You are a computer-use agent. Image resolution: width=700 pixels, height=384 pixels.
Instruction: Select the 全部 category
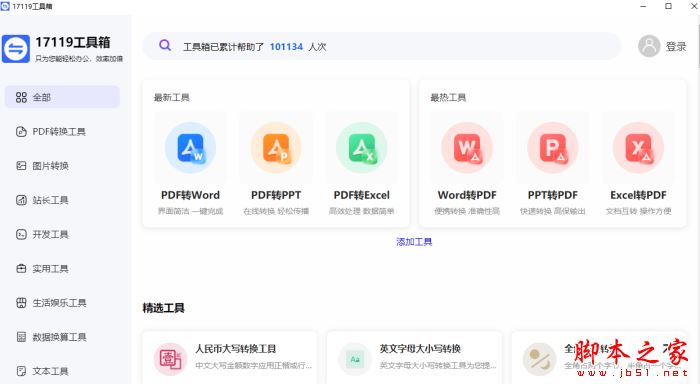(62, 97)
